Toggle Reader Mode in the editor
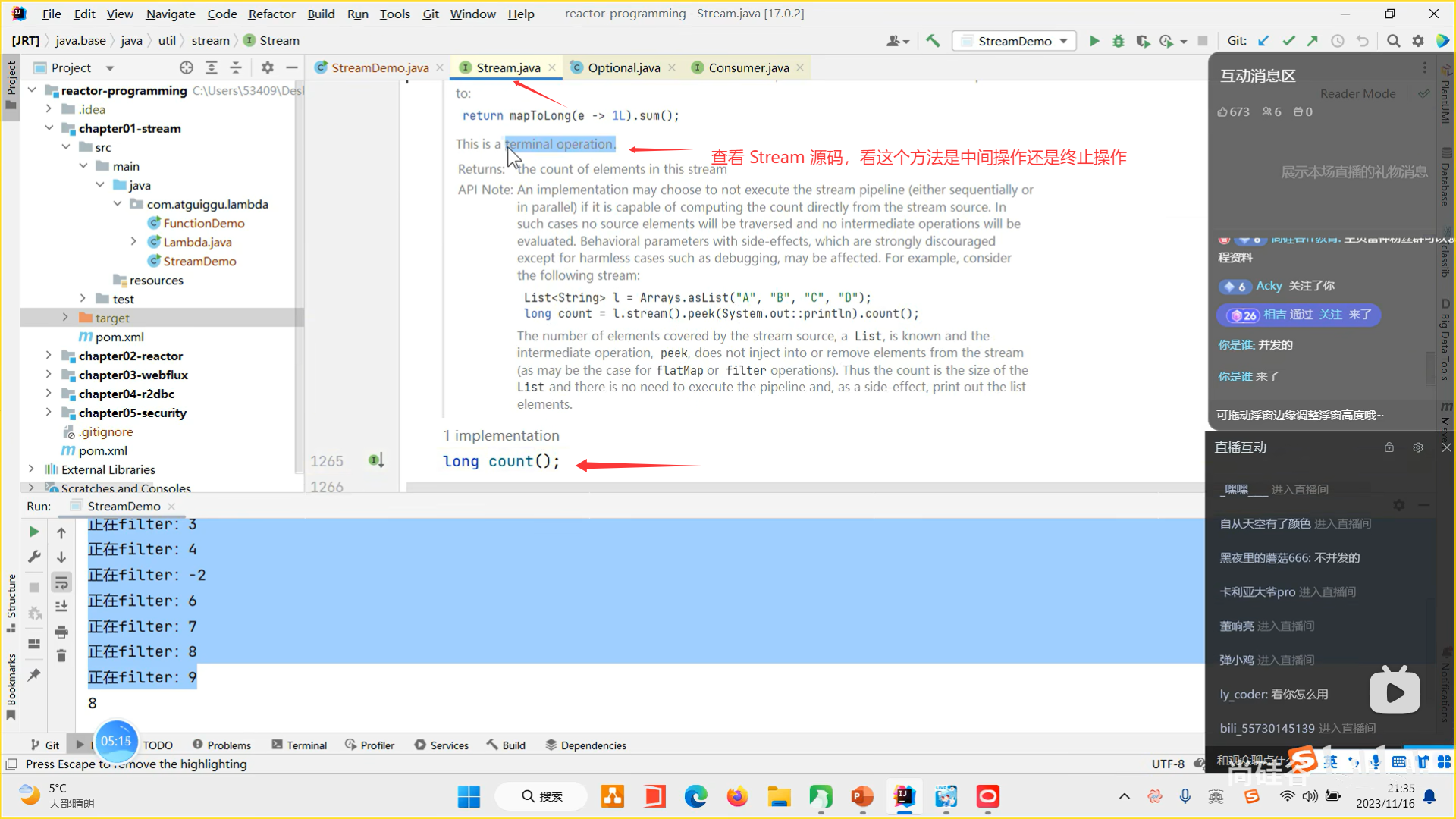This screenshot has width=1456, height=819. coord(1357,93)
